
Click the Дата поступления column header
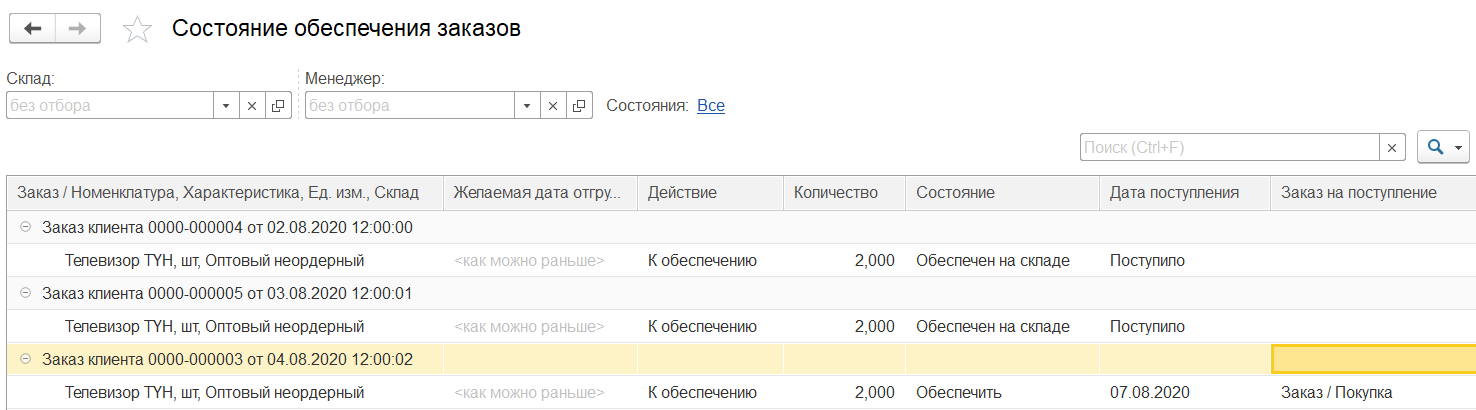pyautogui.click(x=1174, y=193)
